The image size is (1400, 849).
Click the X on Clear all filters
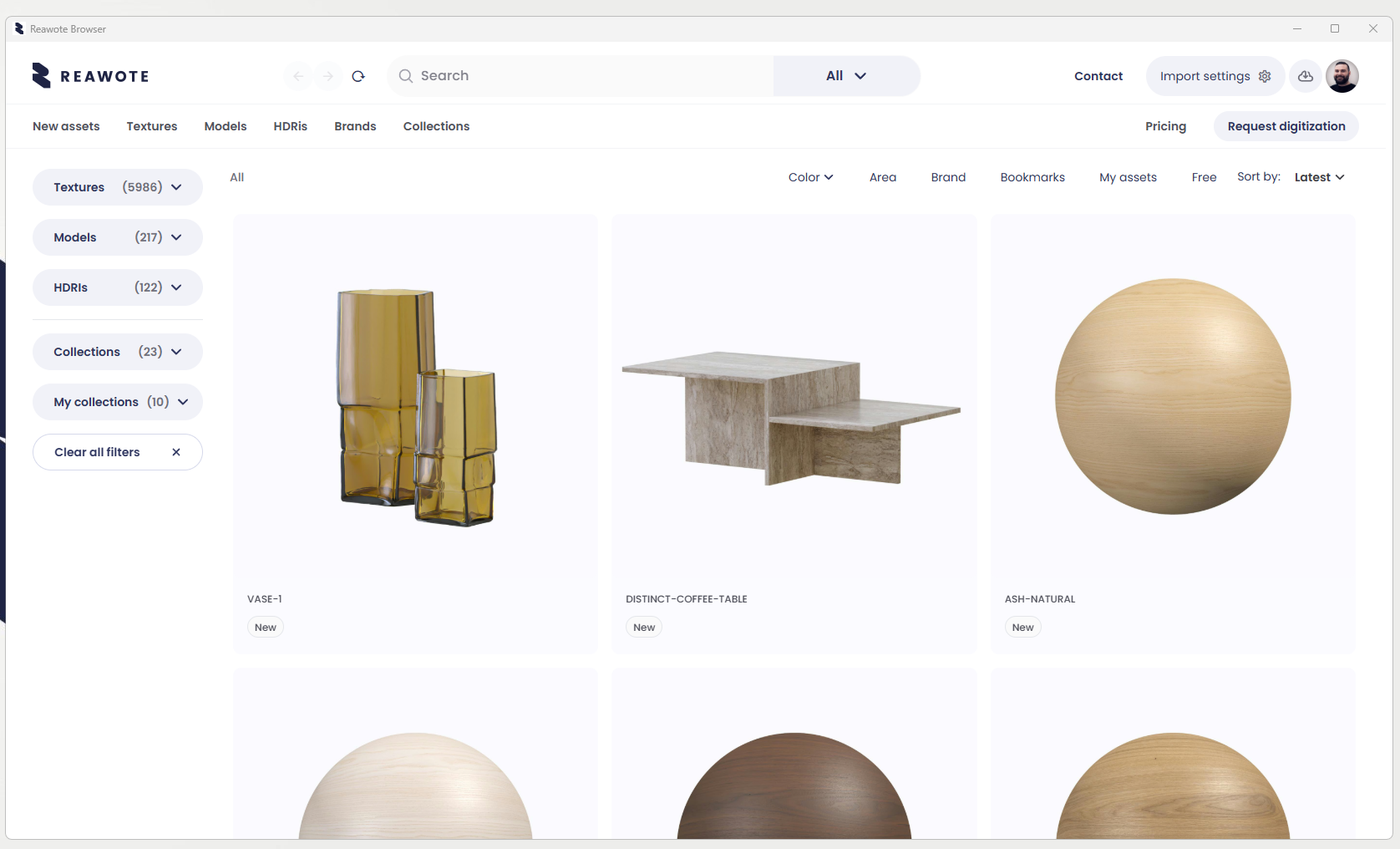pyautogui.click(x=176, y=452)
